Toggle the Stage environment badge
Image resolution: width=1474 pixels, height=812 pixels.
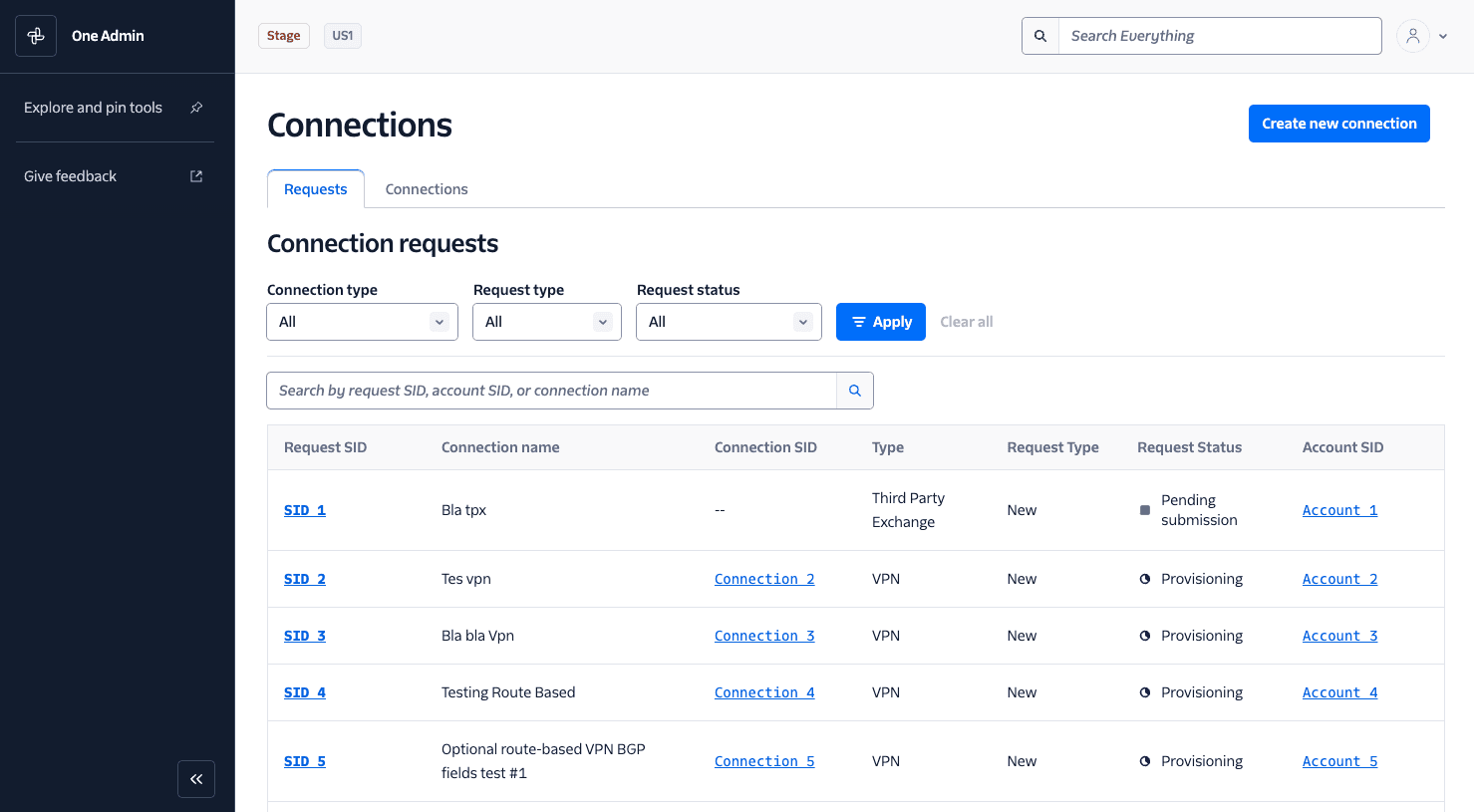click(283, 35)
